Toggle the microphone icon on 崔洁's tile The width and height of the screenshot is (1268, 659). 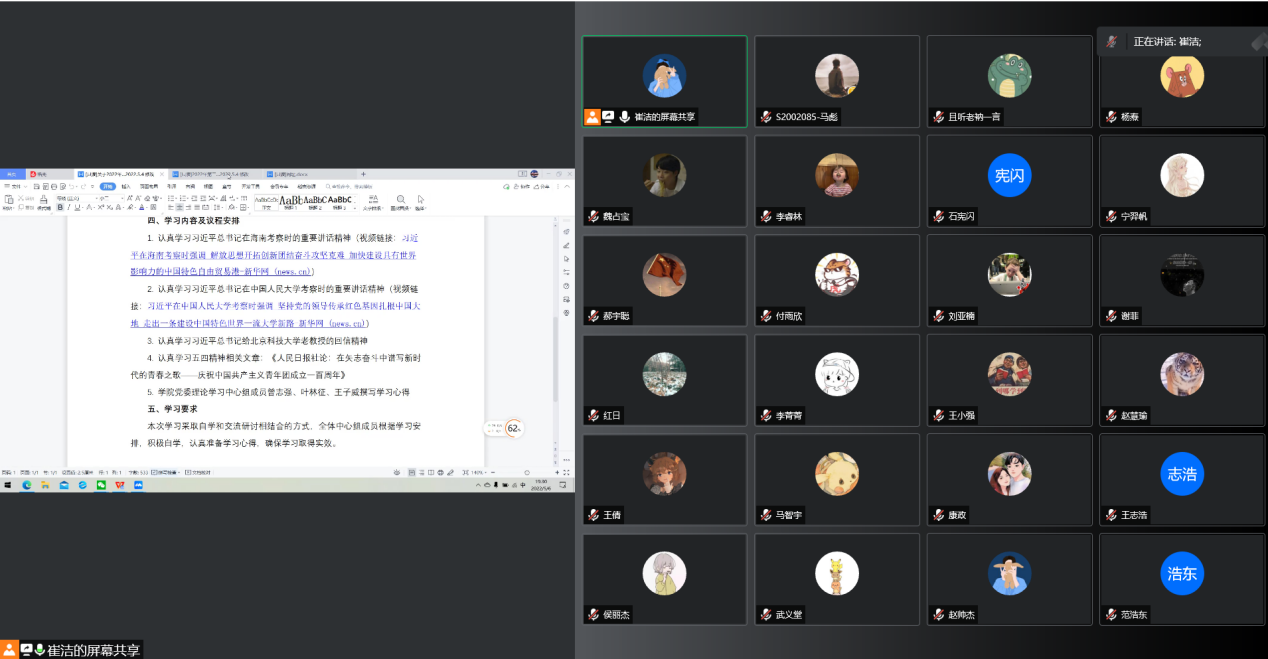click(x=624, y=117)
